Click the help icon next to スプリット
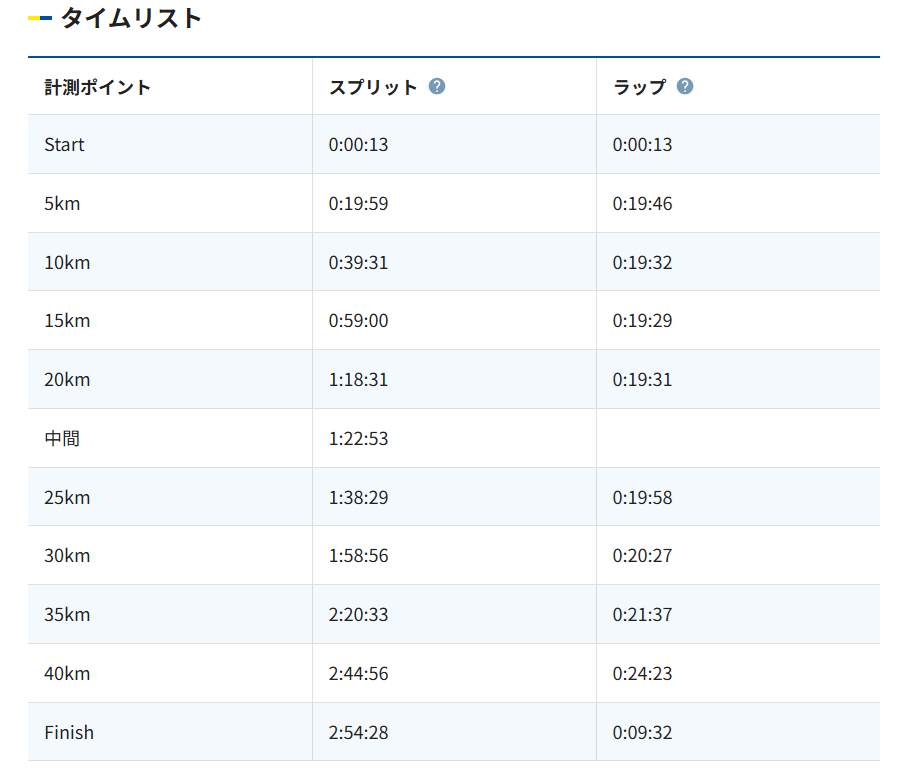 coord(437,86)
